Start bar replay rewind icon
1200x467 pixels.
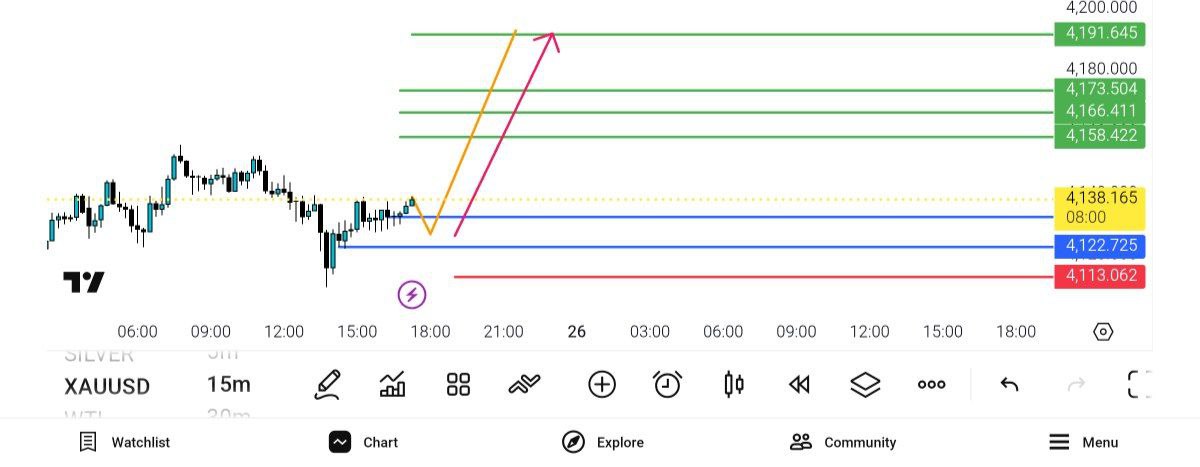pyautogui.click(x=799, y=385)
